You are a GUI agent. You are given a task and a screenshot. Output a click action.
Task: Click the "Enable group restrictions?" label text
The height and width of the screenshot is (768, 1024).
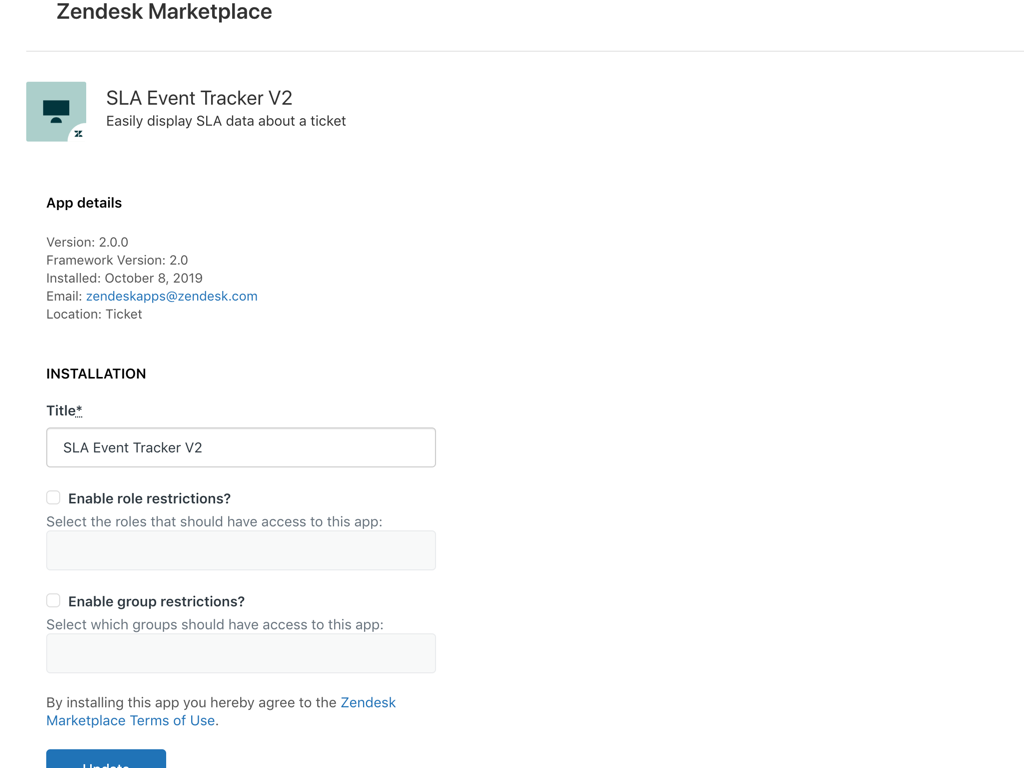click(156, 601)
